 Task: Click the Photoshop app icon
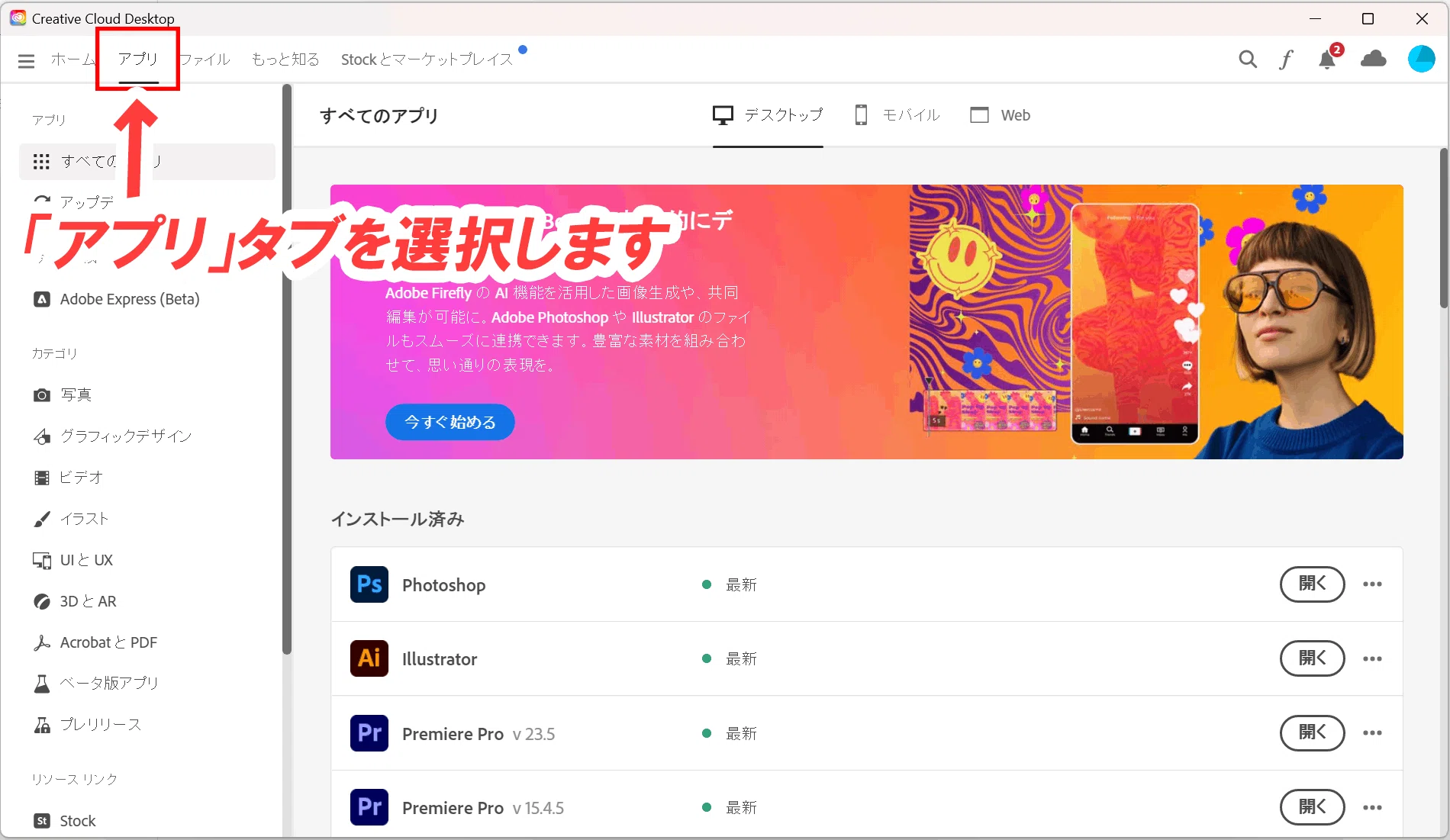(369, 584)
